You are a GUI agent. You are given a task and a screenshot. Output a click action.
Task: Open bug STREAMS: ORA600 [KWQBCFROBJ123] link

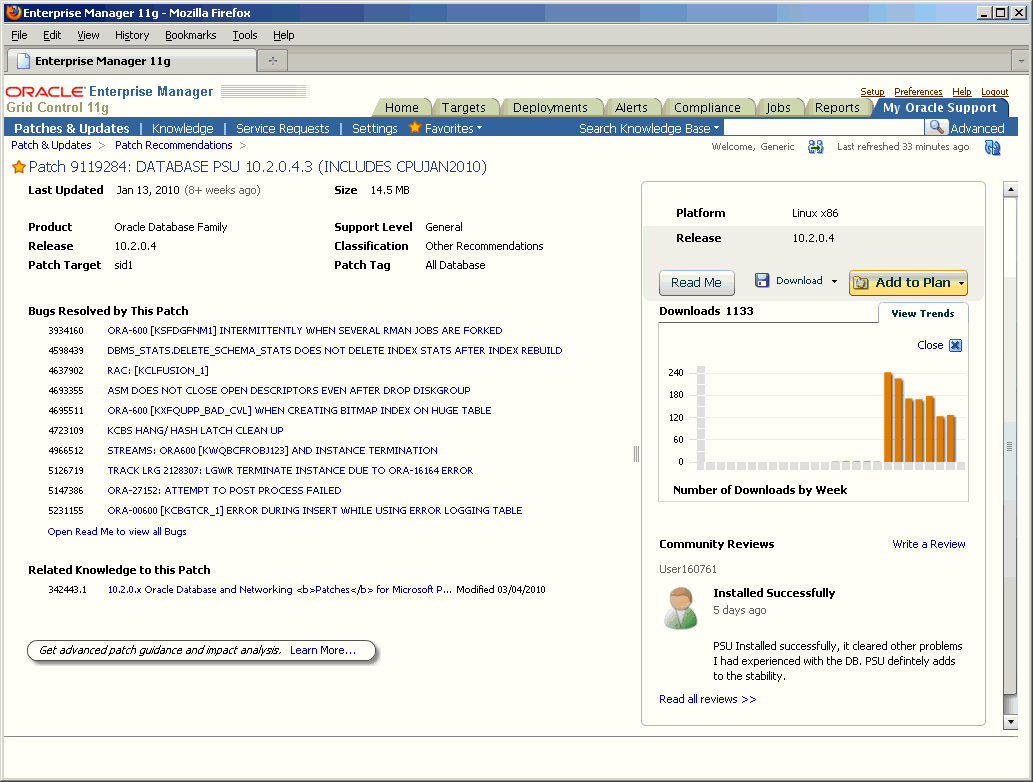coord(272,451)
